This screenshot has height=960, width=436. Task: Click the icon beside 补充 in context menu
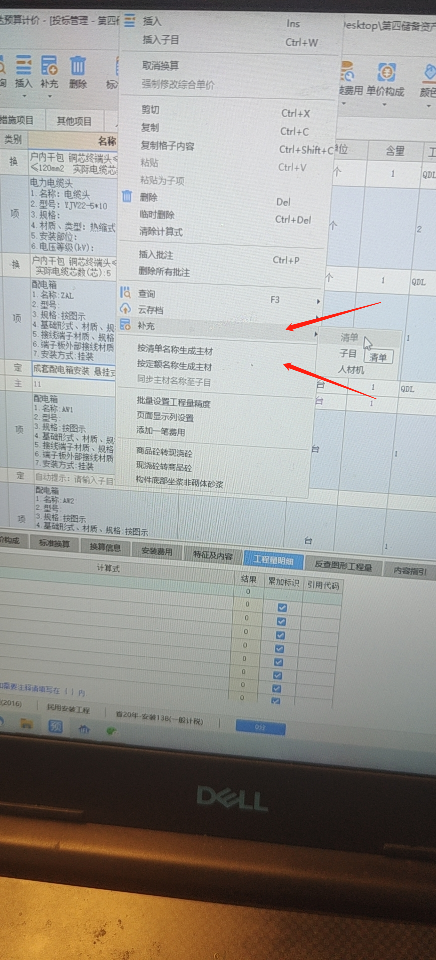click(126, 324)
